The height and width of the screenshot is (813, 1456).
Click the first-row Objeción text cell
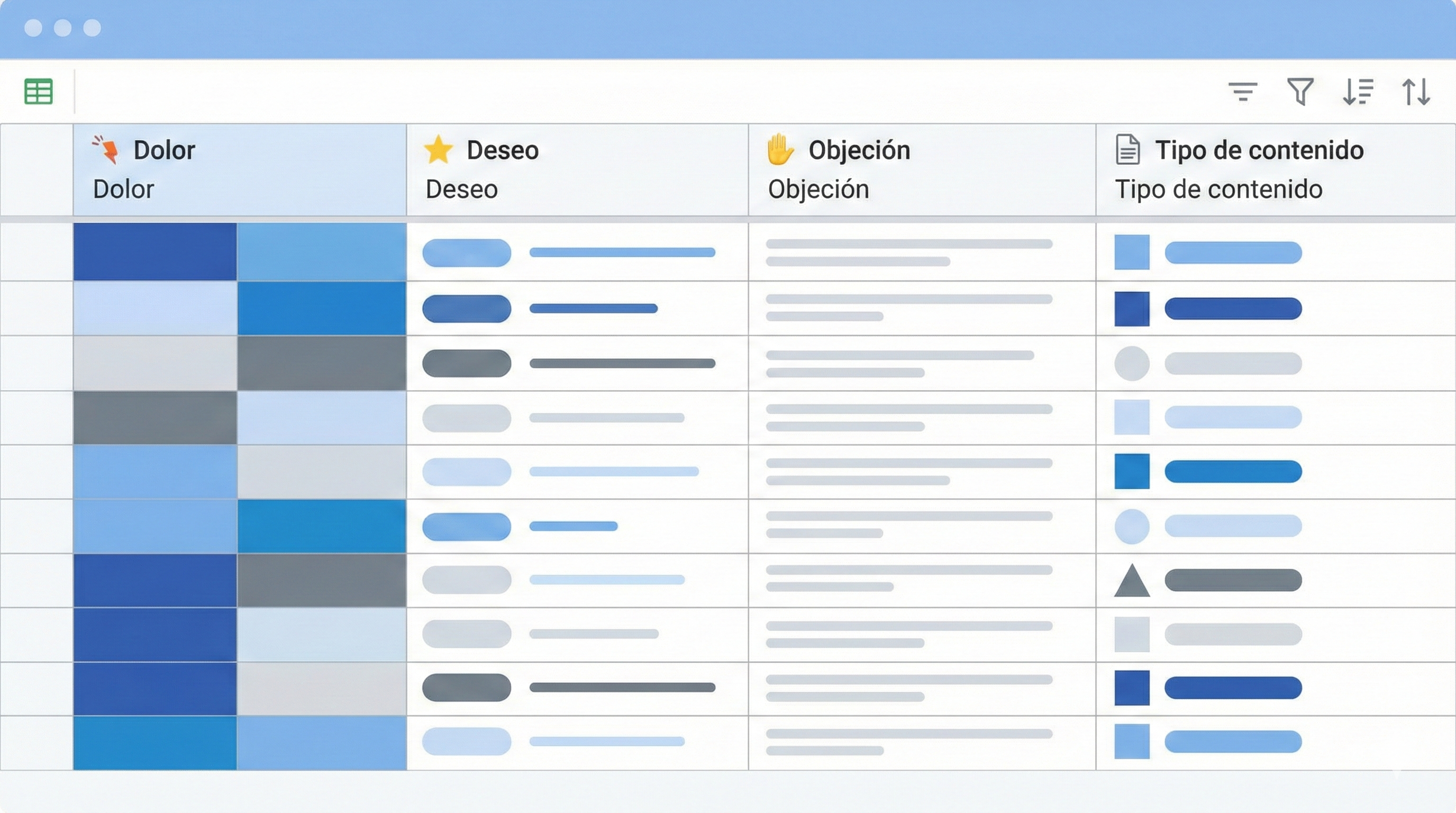(x=909, y=252)
